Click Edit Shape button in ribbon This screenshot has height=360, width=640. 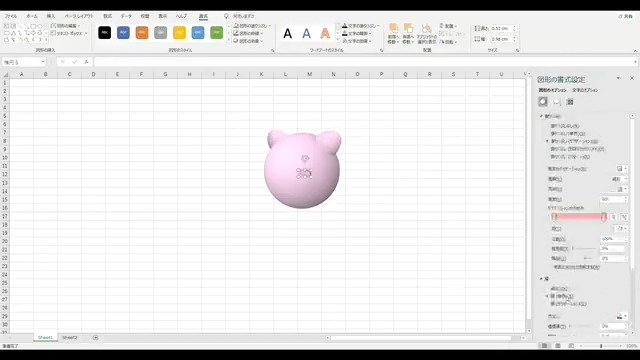tap(65, 25)
